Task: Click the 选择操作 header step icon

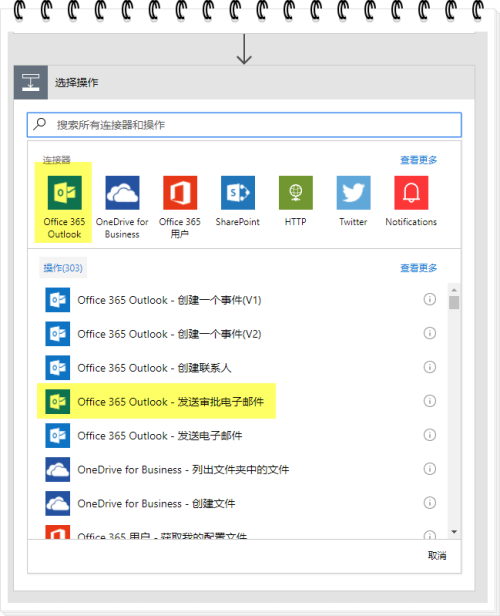Action: tap(31, 82)
